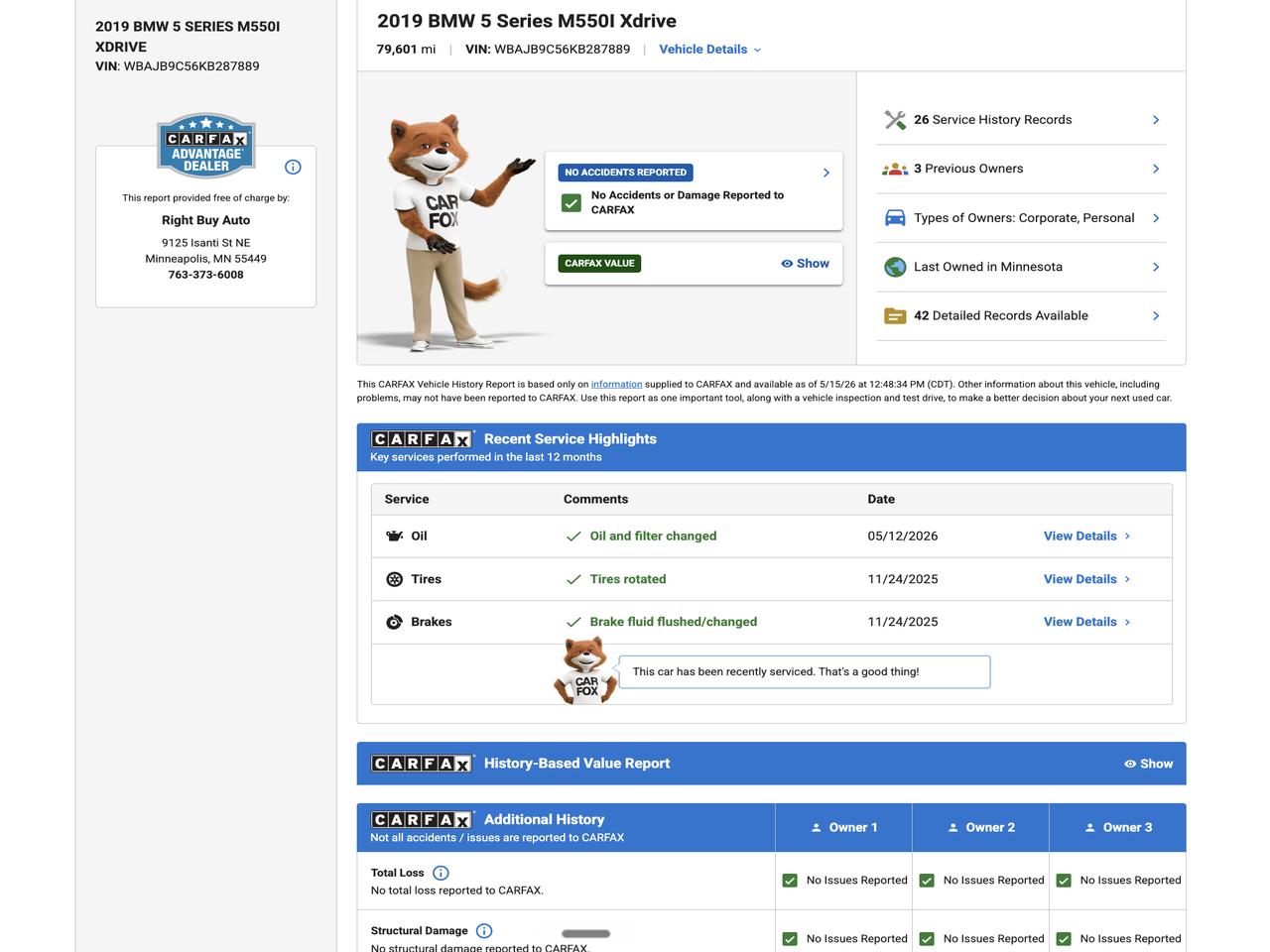Screen dimensions: 1270x952
Task: Select the Owner 1 column header
Action: click(843, 828)
